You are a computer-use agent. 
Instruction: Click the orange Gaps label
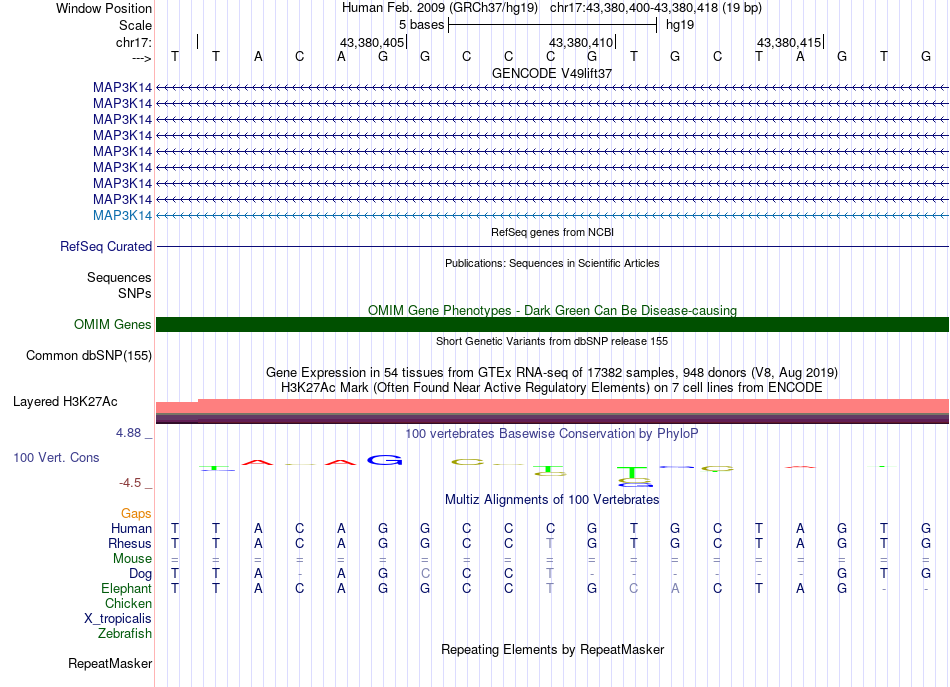[x=136, y=514]
